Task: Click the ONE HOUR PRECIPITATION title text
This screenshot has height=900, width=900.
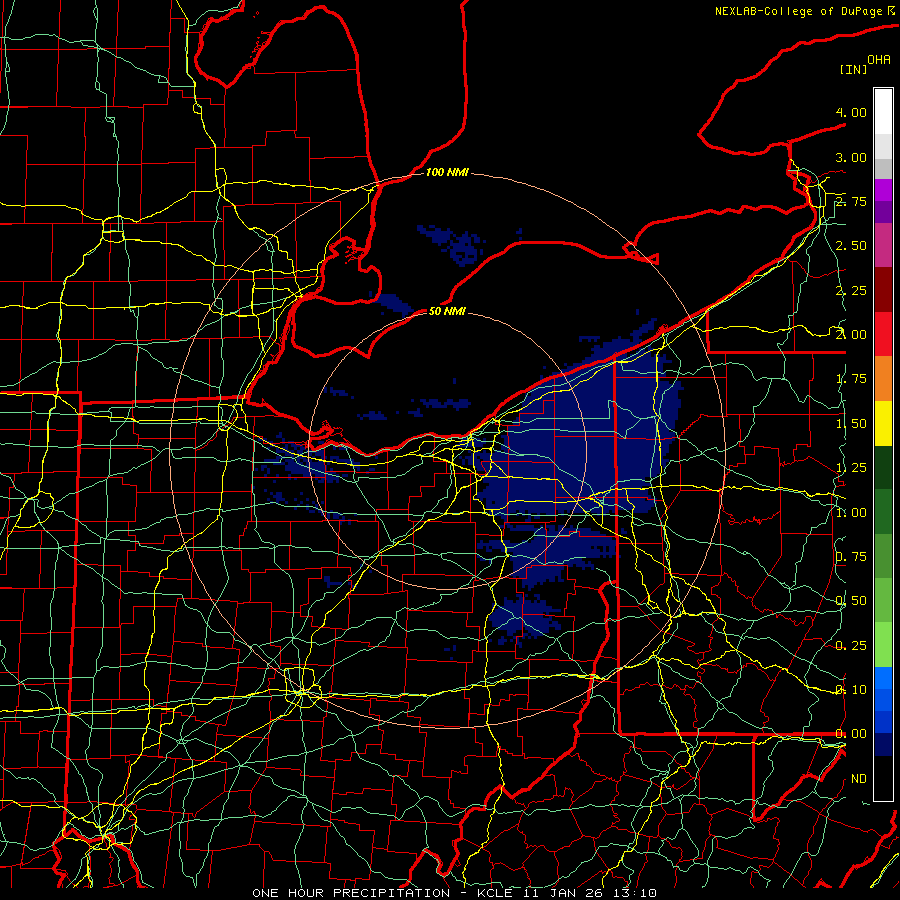Action: pyautogui.click(x=351, y=893)
